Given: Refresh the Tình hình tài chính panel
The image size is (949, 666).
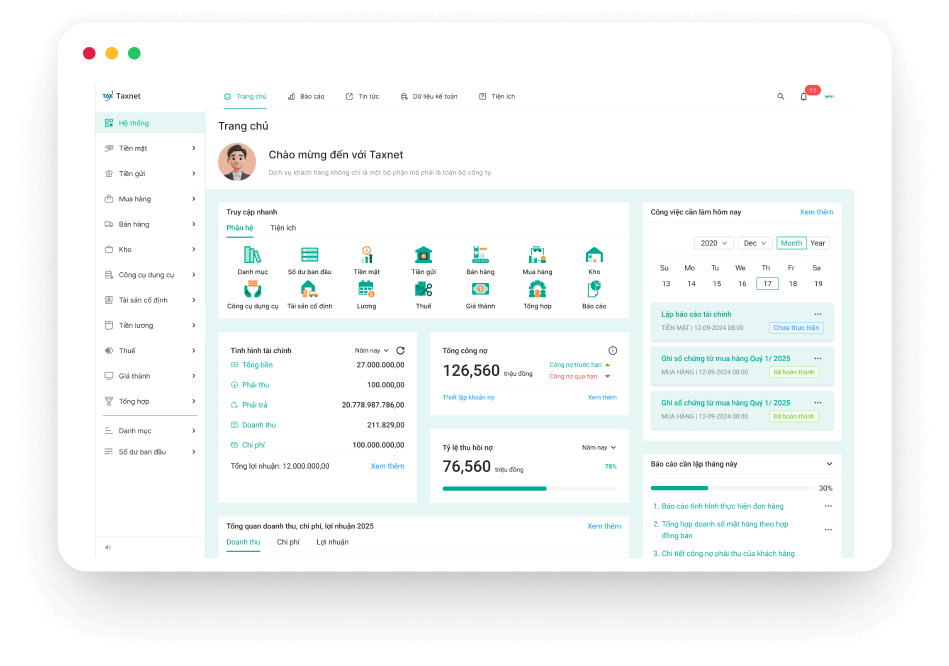Looking at the screenshot, I should (400, 351).
